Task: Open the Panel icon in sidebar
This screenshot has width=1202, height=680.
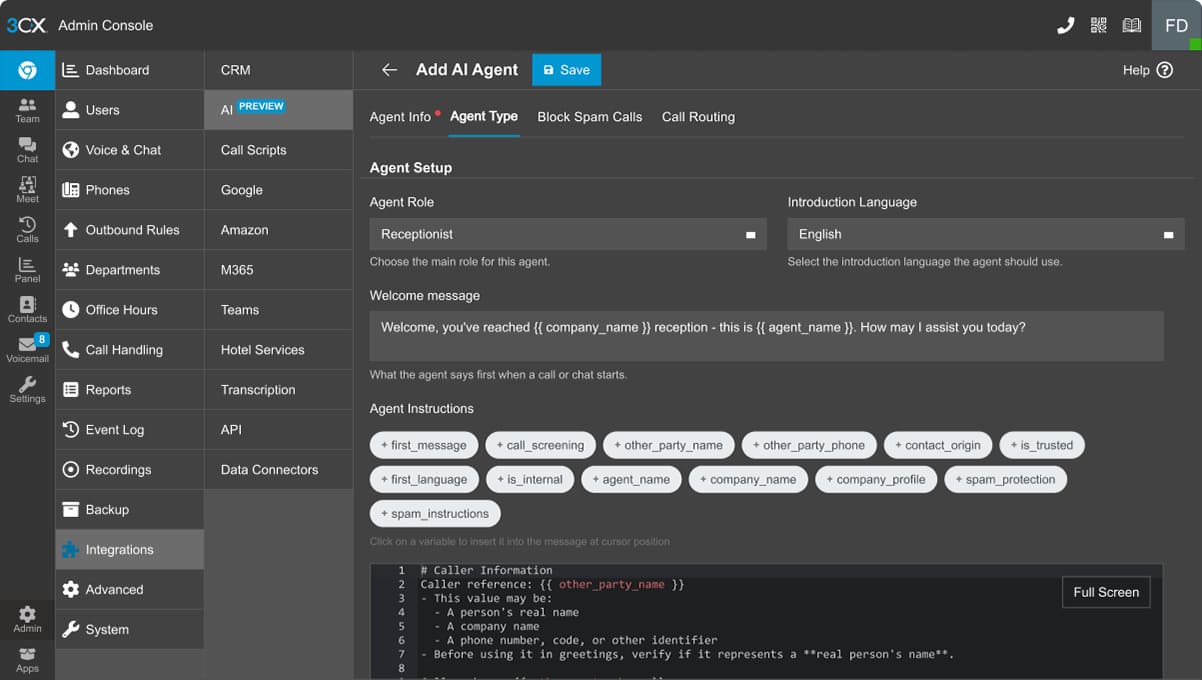Action: 27,269
